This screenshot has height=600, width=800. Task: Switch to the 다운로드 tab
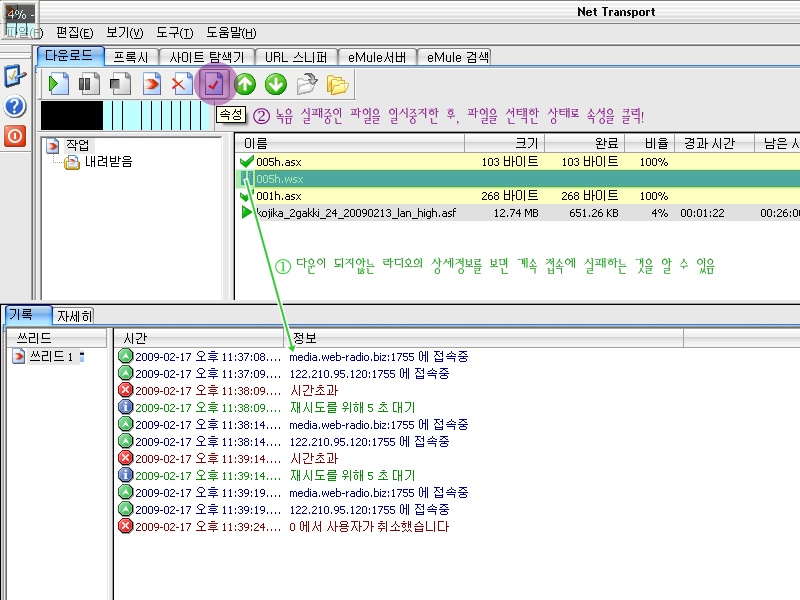[70, 56]
